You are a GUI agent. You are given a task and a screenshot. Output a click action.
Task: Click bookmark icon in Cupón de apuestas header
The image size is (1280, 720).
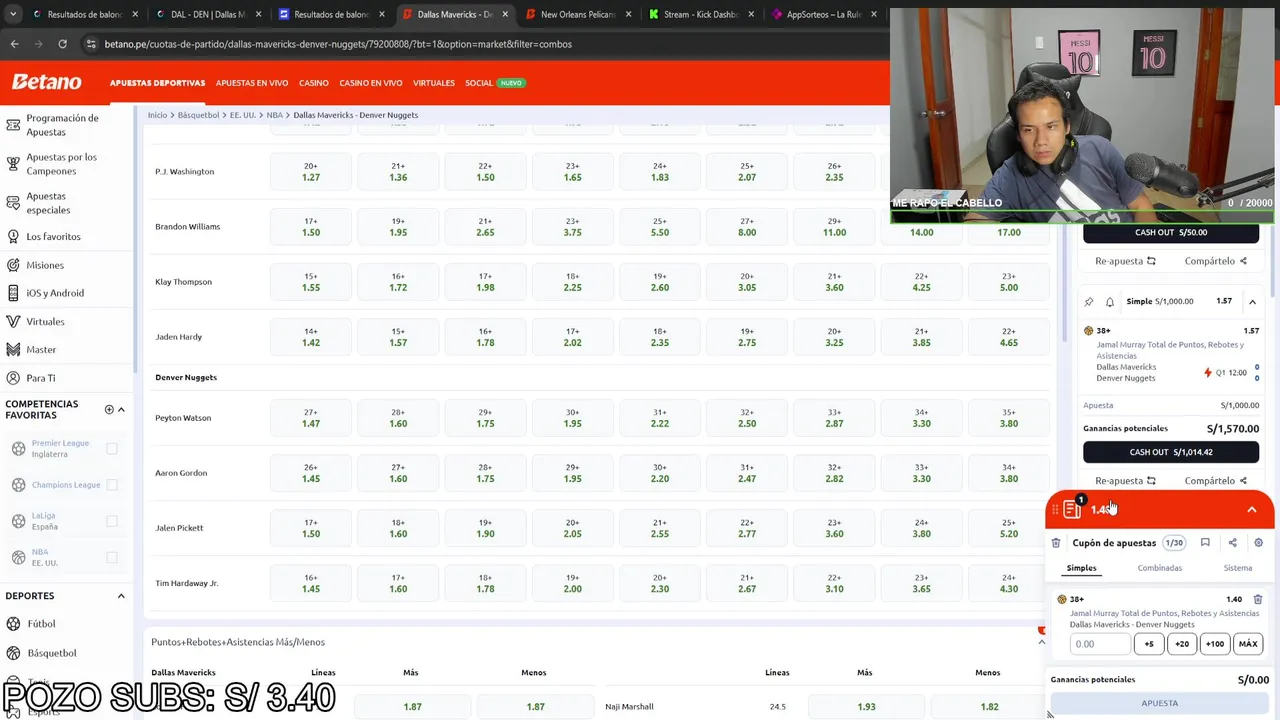(x=1205, y=543)
